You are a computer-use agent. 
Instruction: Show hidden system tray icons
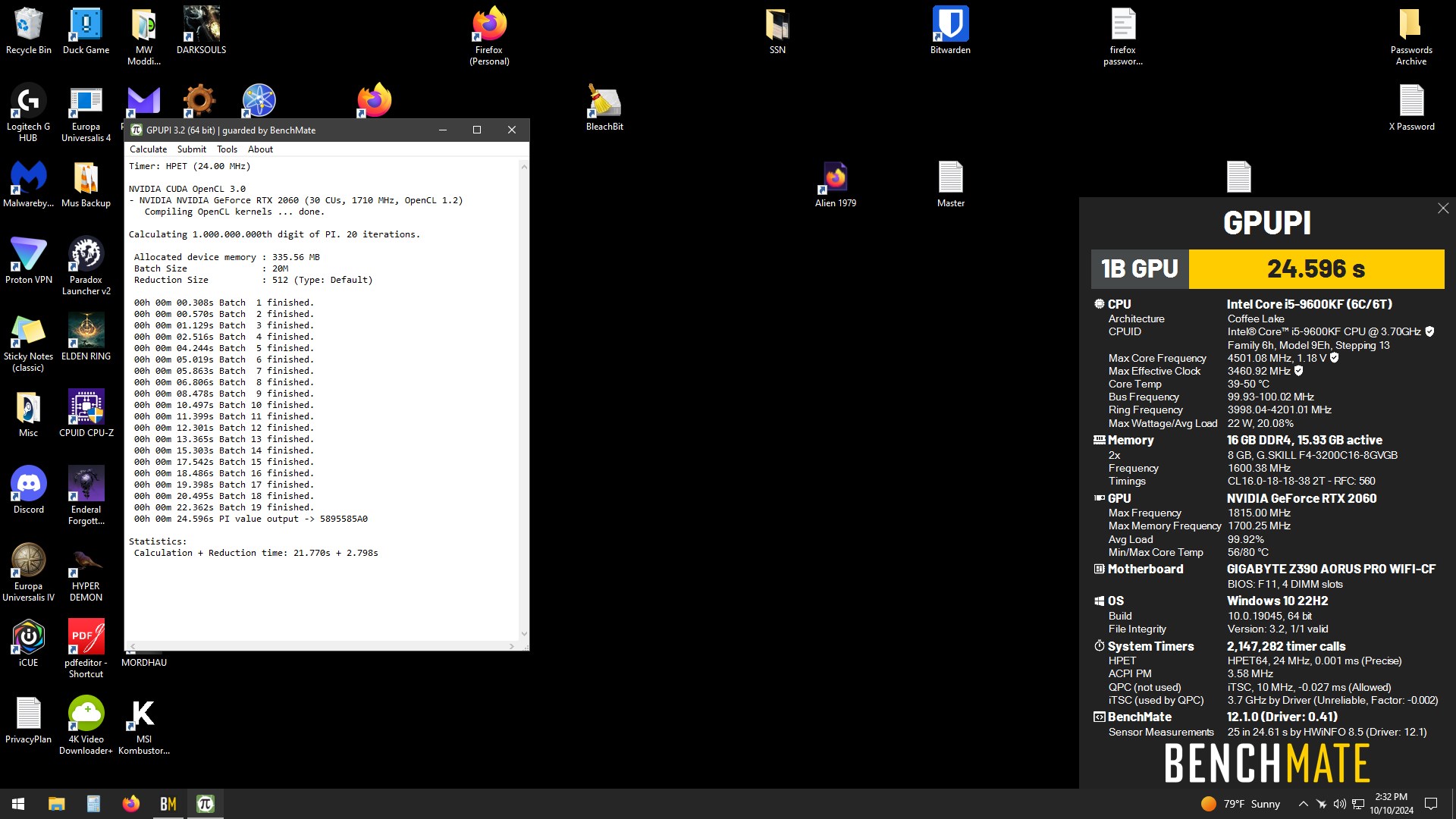[x=1303, y=804]
